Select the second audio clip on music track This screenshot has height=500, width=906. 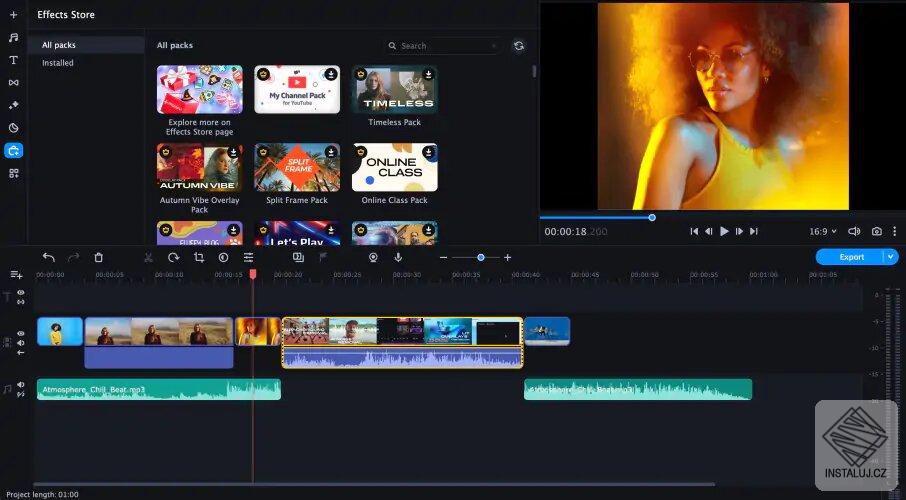tap(638, 390)
